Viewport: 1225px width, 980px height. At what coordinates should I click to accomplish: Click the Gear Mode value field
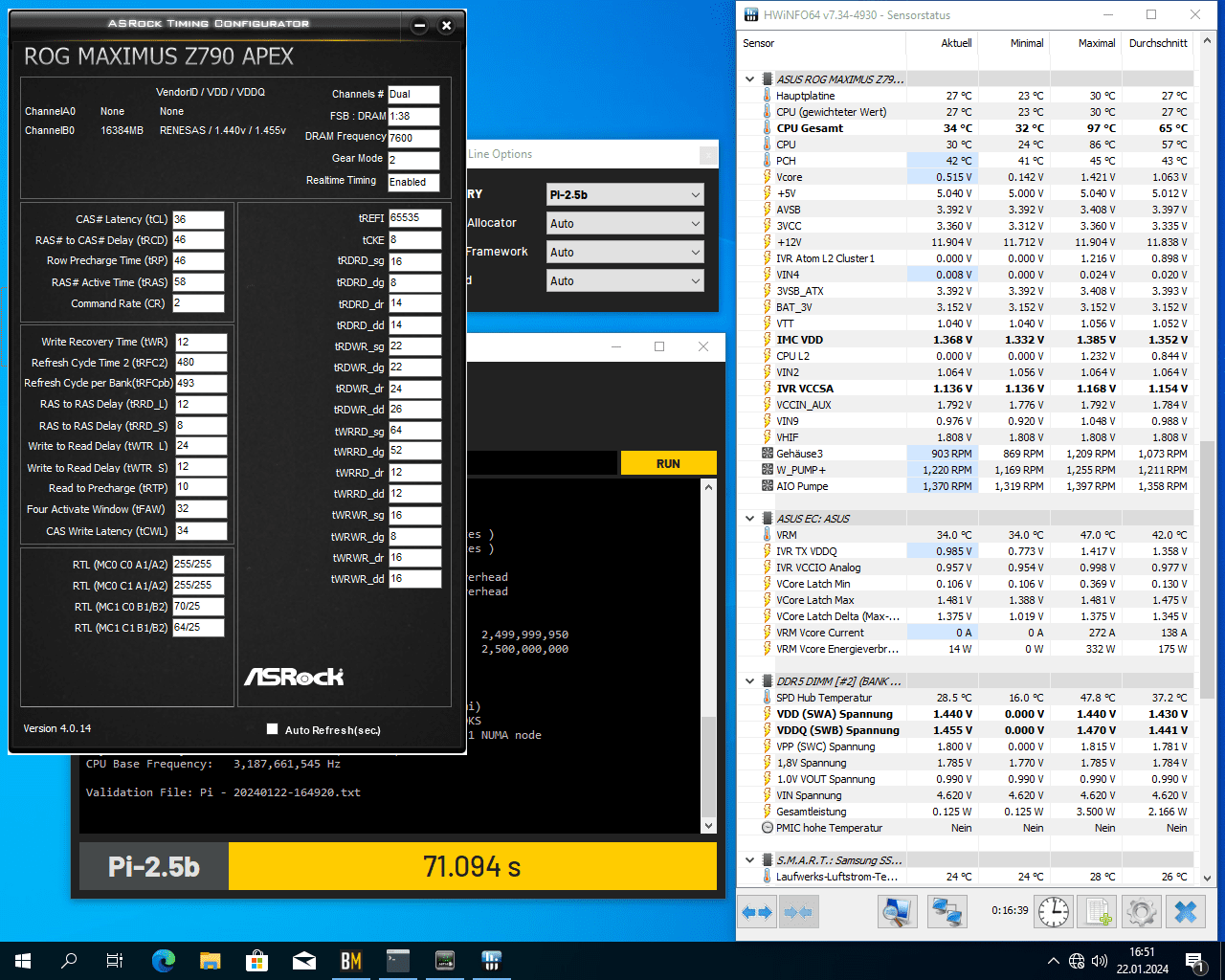[x=413, y=160]
